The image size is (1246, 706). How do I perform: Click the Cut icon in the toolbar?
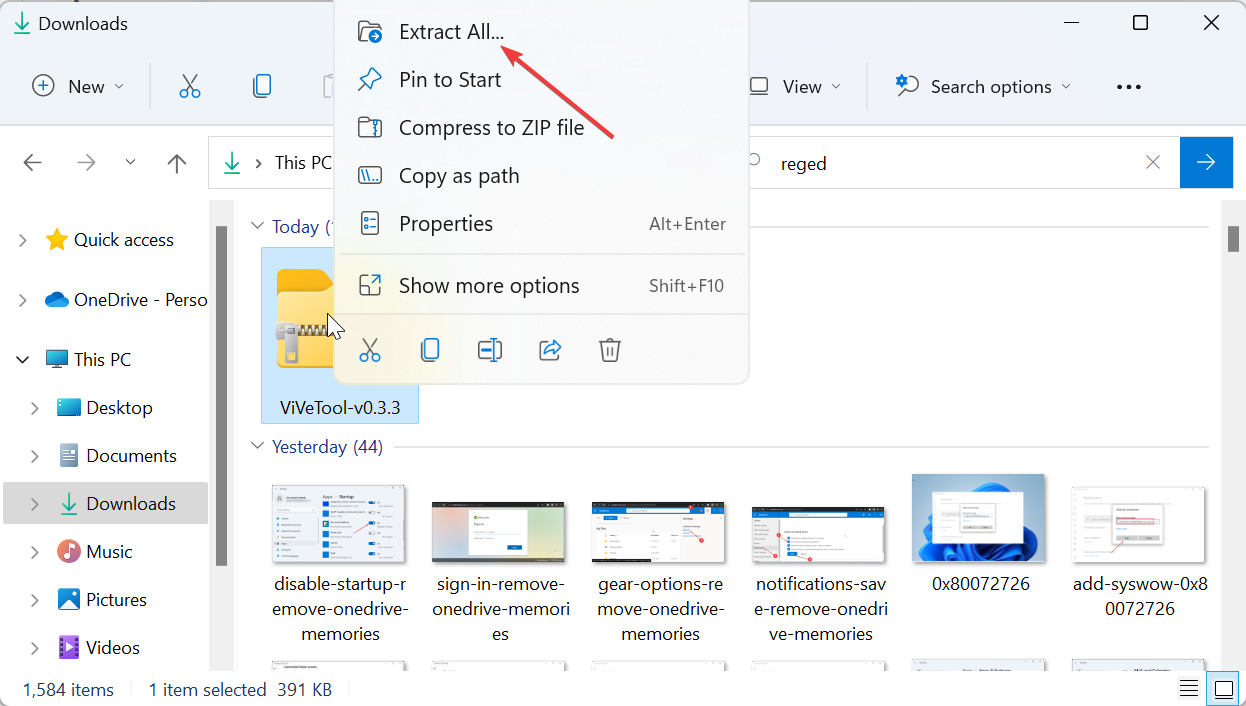coord(190,87)
